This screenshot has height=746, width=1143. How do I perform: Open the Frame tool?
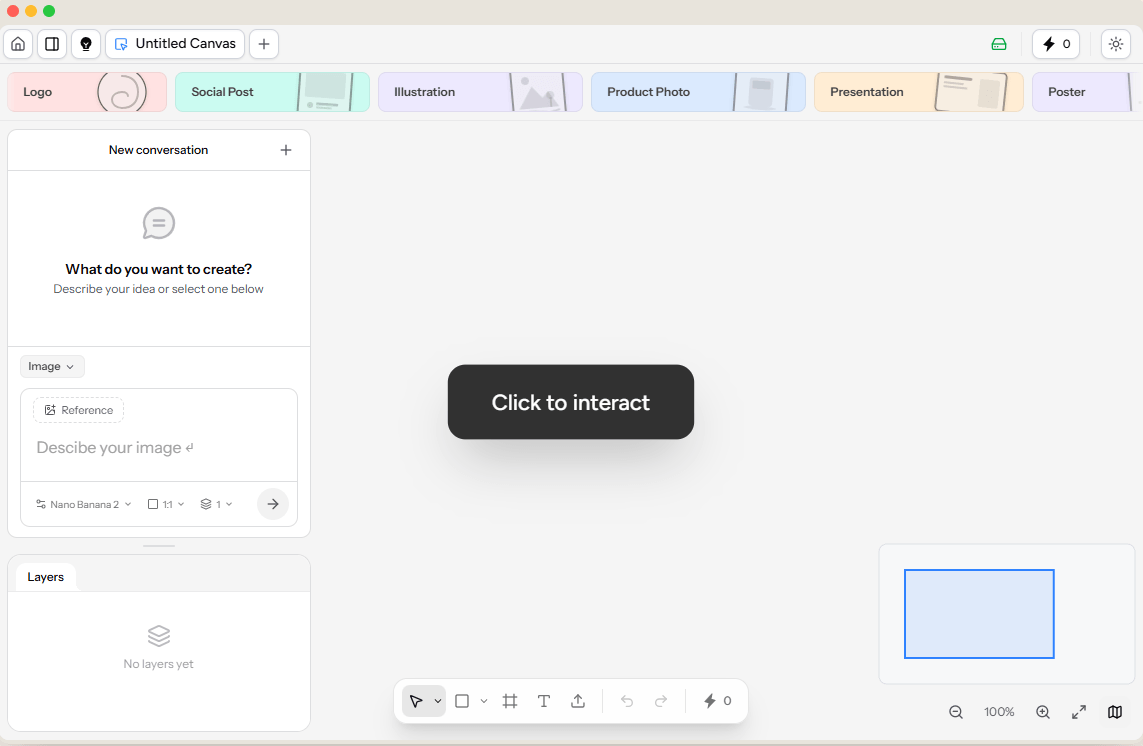click(x=509, y=701)
